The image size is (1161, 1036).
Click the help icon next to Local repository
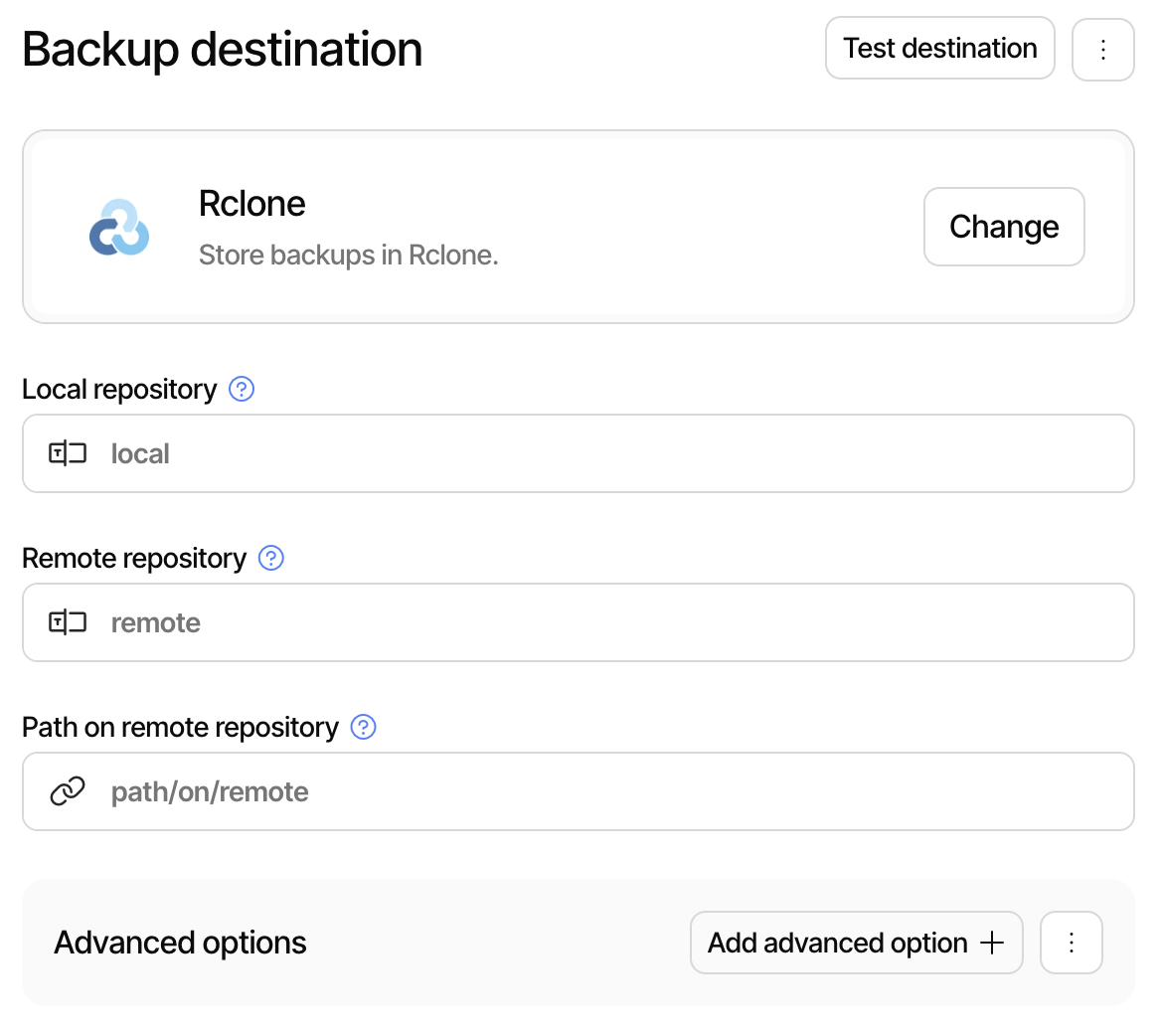point(242,390)
